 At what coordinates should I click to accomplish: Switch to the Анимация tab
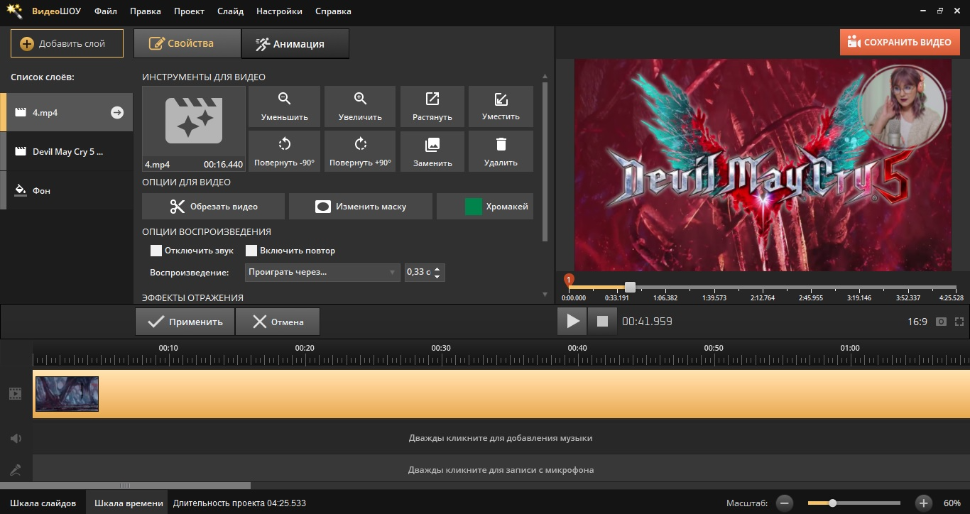(295, 44)
